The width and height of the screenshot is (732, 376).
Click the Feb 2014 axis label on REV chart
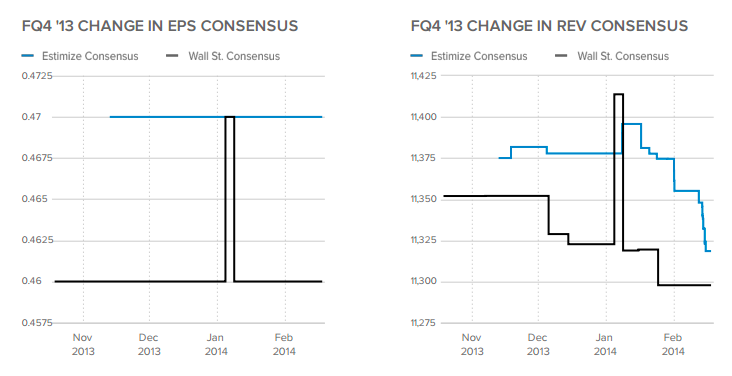(x=673, y=344)
